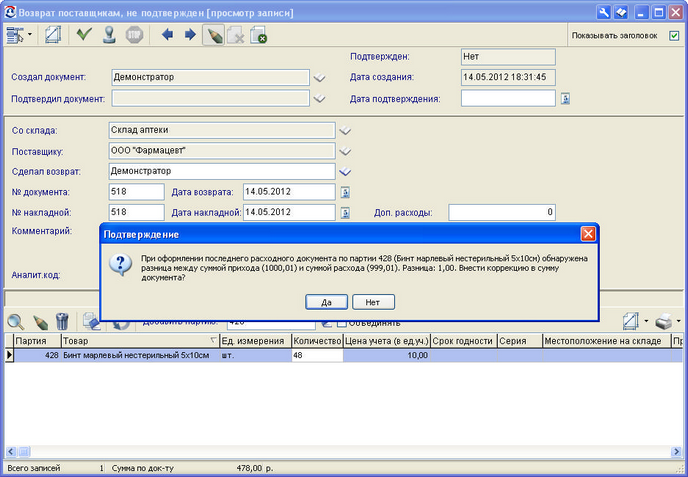This screenshot has width=688, height=477.
Task: Toggle the 'Показывать заголовок' checkbox
Action: pyautogui.click(x=674, y=36)
